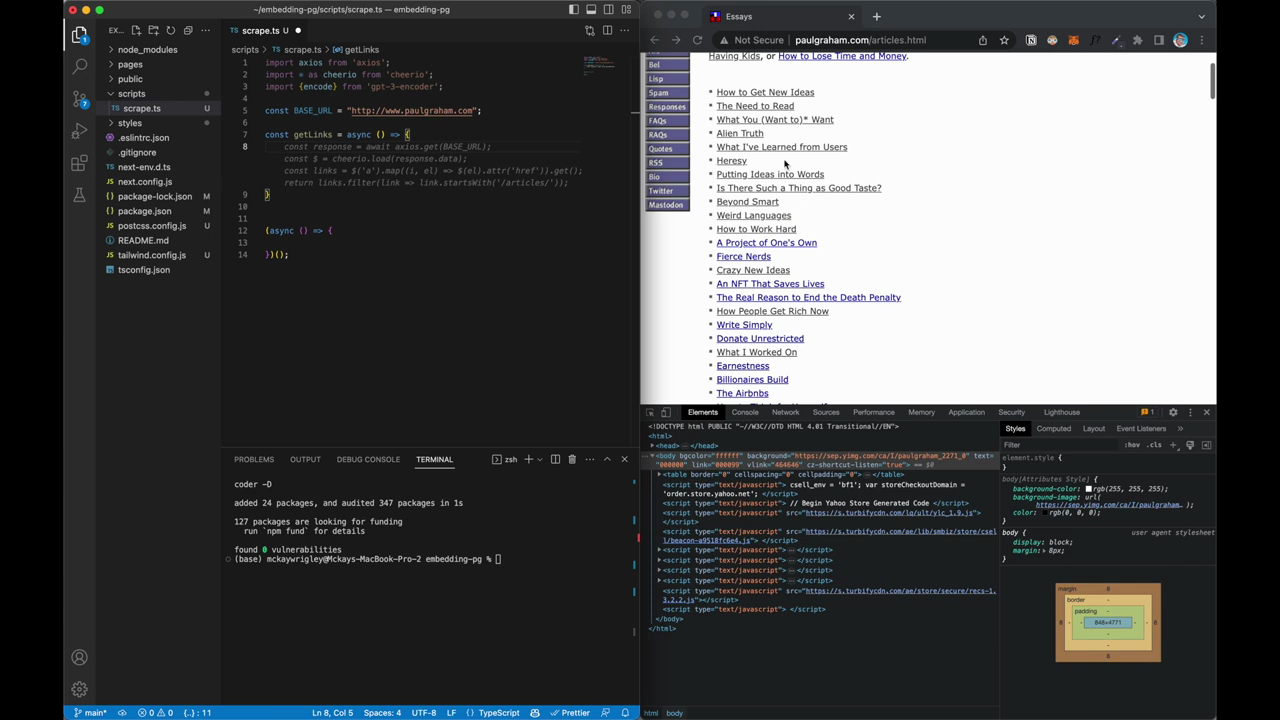Click the Styles Filter input field
Image resolution: width=1280 pixels, height=720 pixels.
(1058, 445)
